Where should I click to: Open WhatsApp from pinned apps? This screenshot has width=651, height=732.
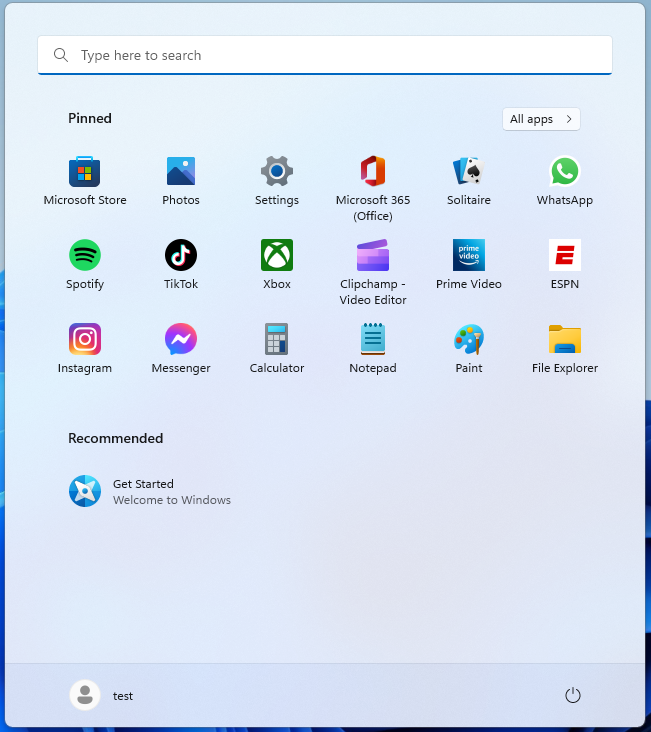tap(565, 181)
